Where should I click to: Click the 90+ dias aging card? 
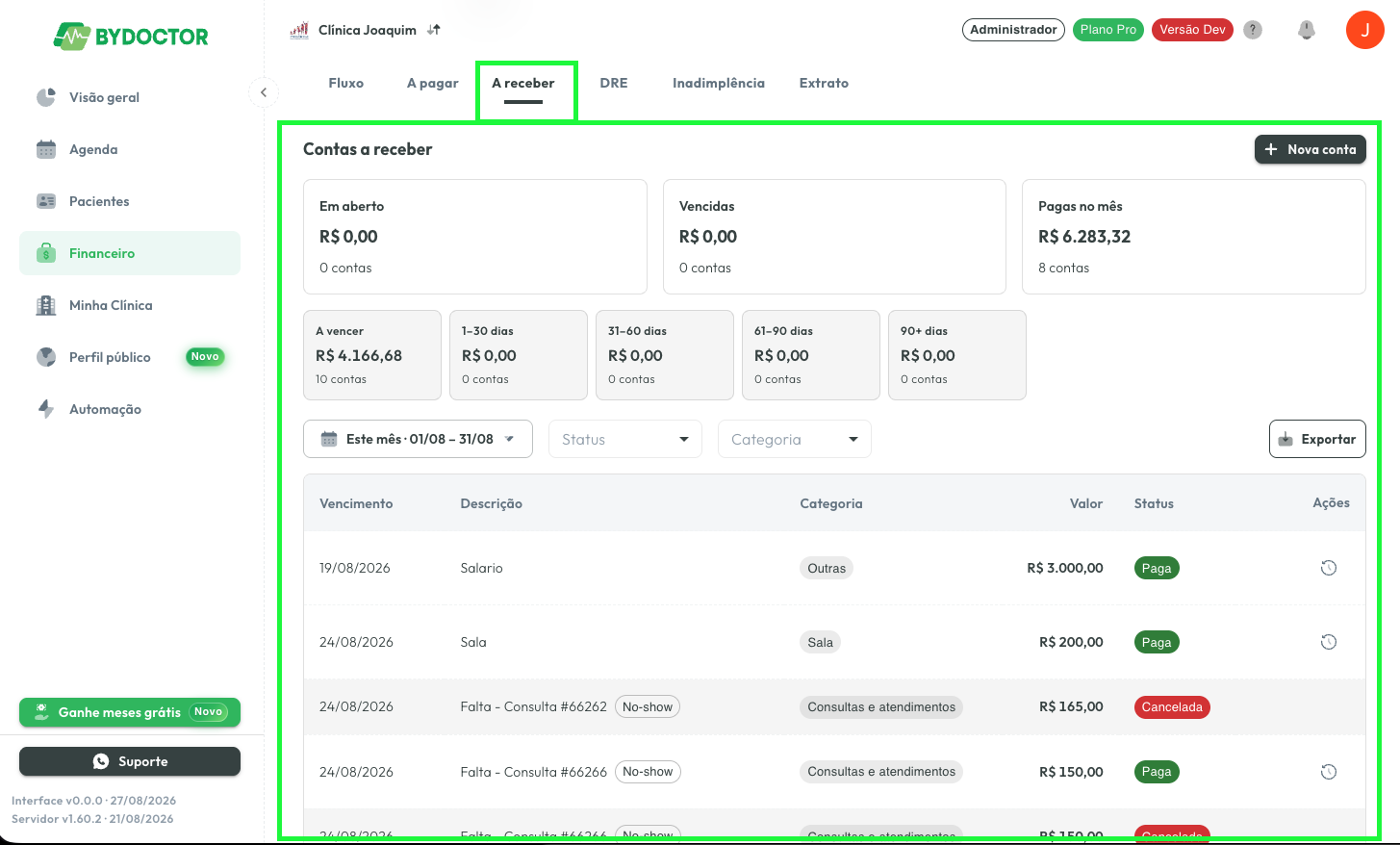(x=957, y=355)
